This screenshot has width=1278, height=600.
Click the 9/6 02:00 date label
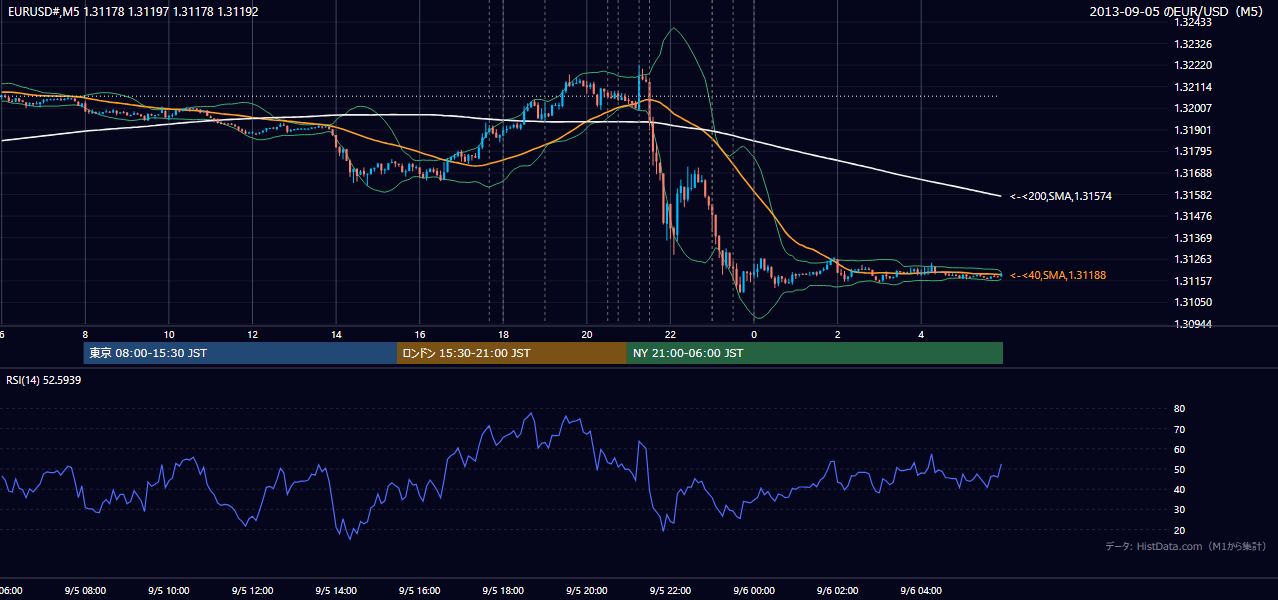pyautogui.click(x=838, y=590)
